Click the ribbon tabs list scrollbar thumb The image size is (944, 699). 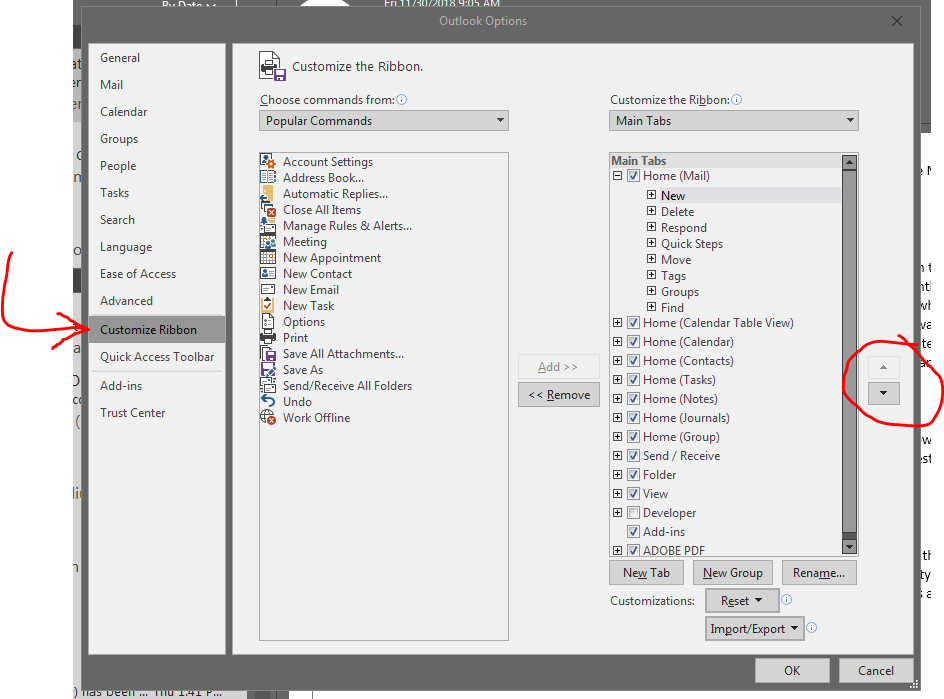[x=849, y=352]
